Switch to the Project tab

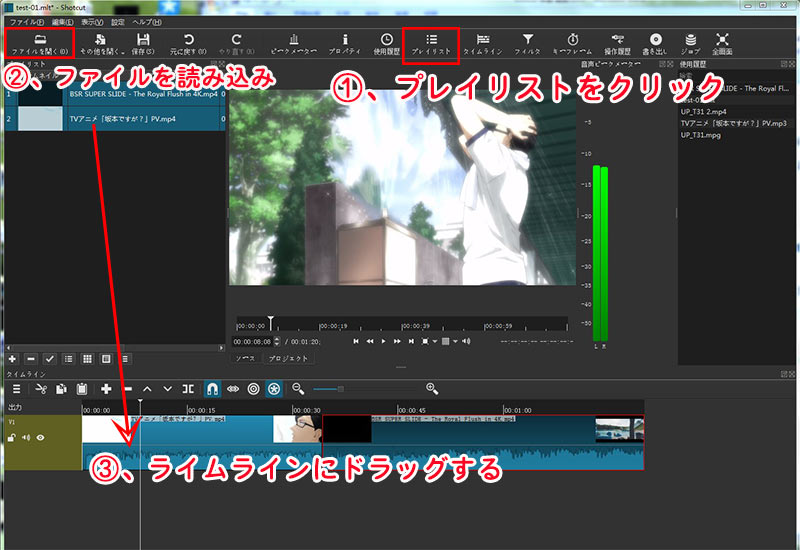pyautogui.click(x=288, y=358)
